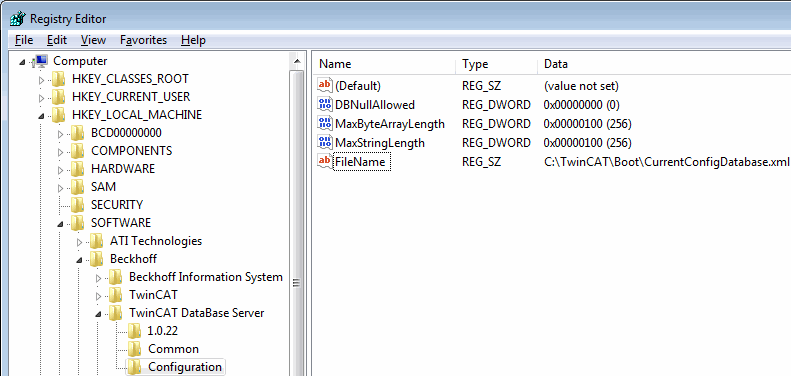Collapse the Beckhoff node arrow
Screen dimensions: 791x376
coord(79,260)
